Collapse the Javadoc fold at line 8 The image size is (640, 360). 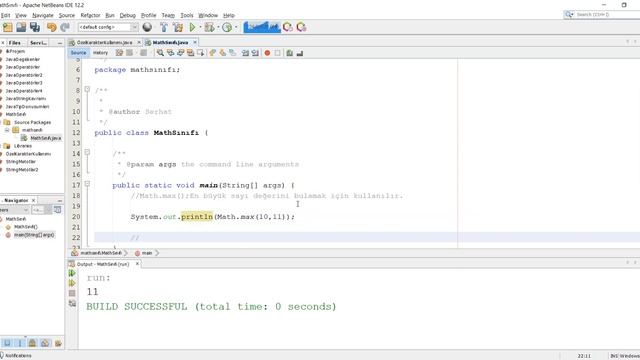coord(87,89)
